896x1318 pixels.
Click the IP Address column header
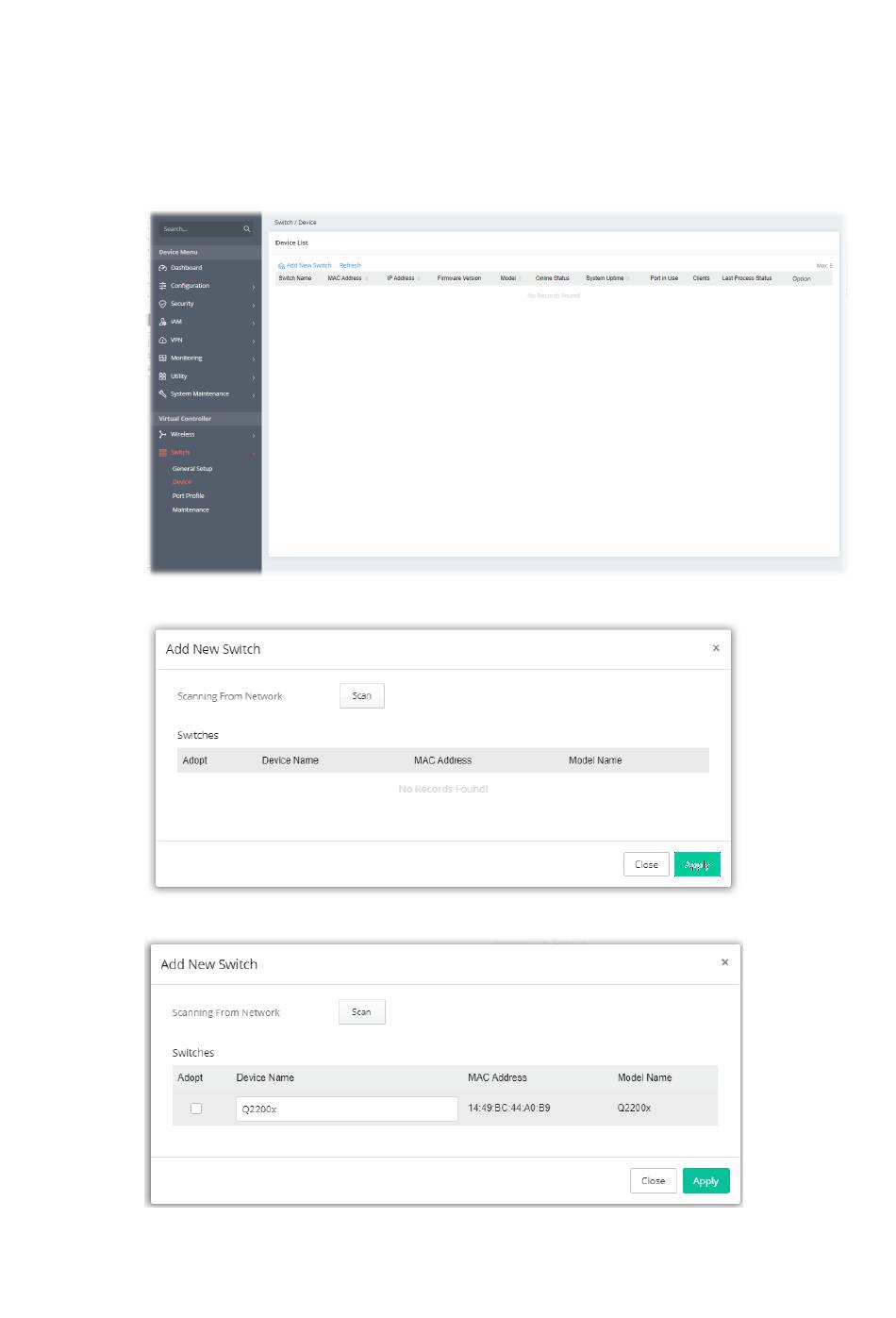coord(401,278)
